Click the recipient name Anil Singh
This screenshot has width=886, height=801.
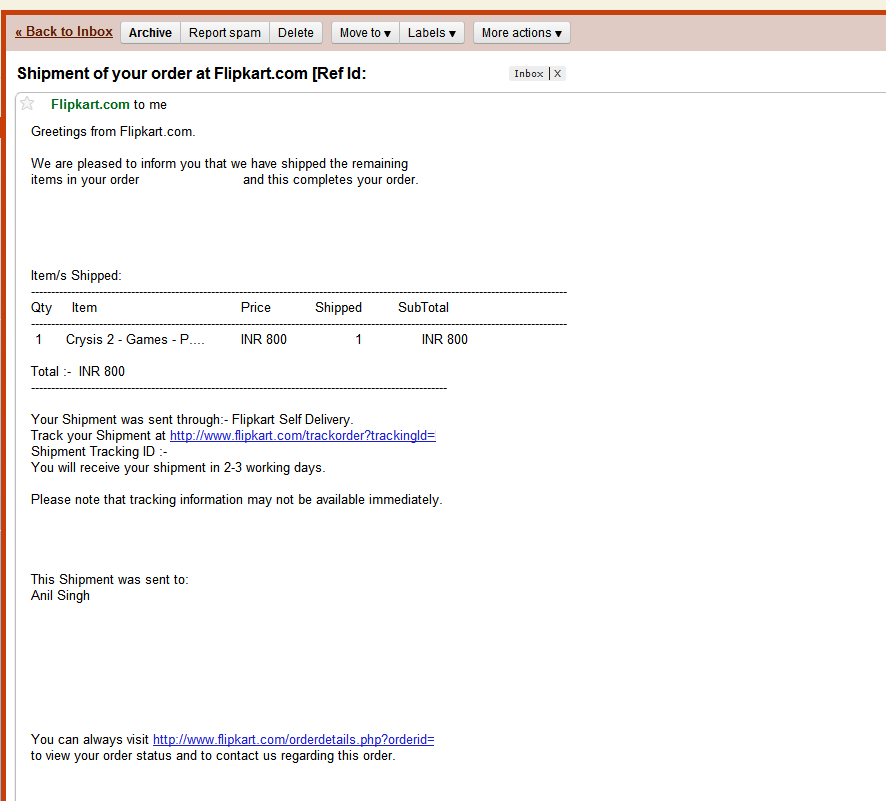coord(60,596)
